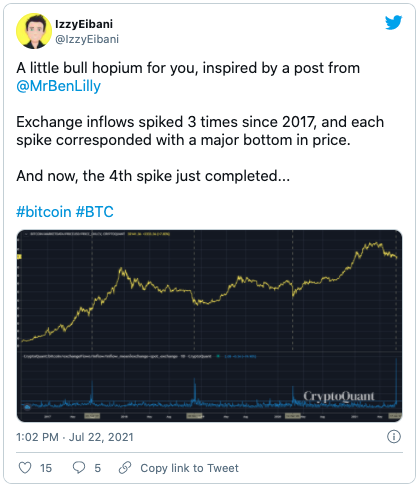The width and height of the screenshot is (420, 491).
Task: Open the CryptoQuant chart image
Action: point(209,326)
